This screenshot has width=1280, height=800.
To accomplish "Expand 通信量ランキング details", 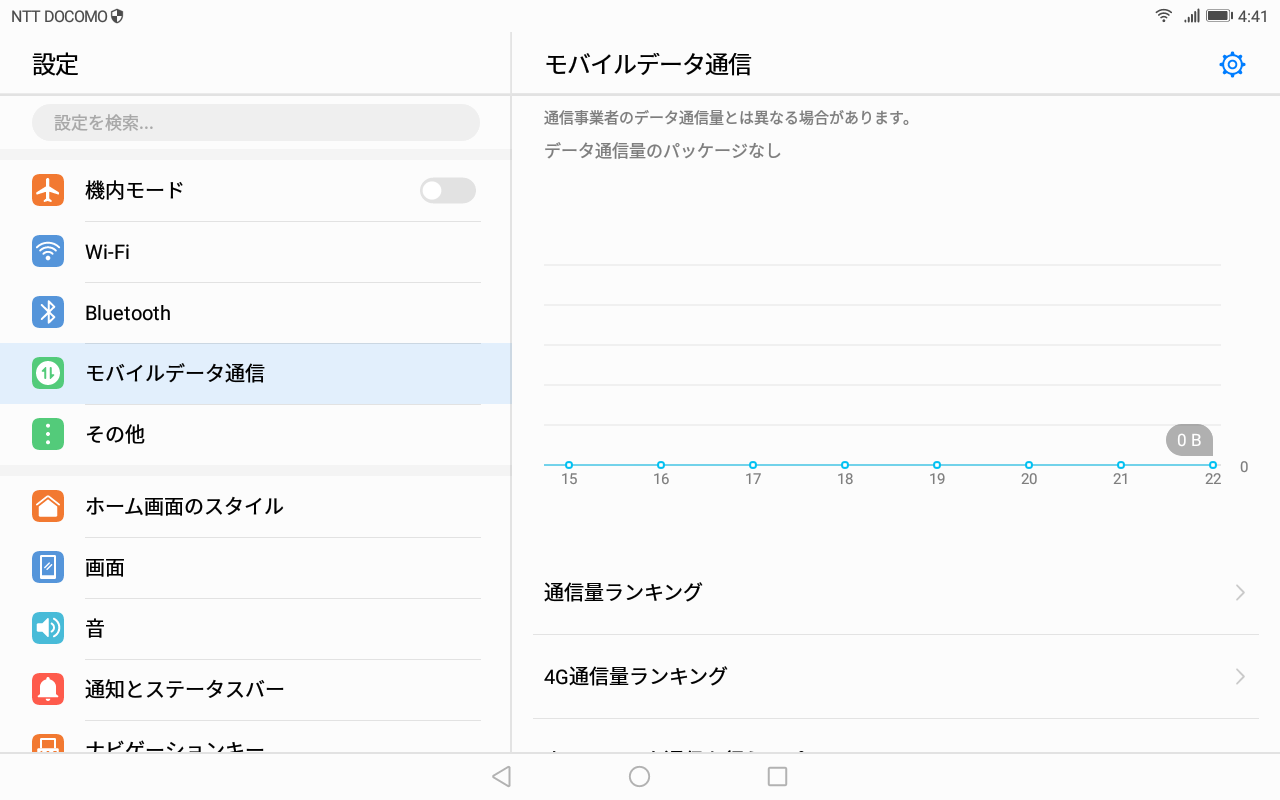I will [1239, 592].
